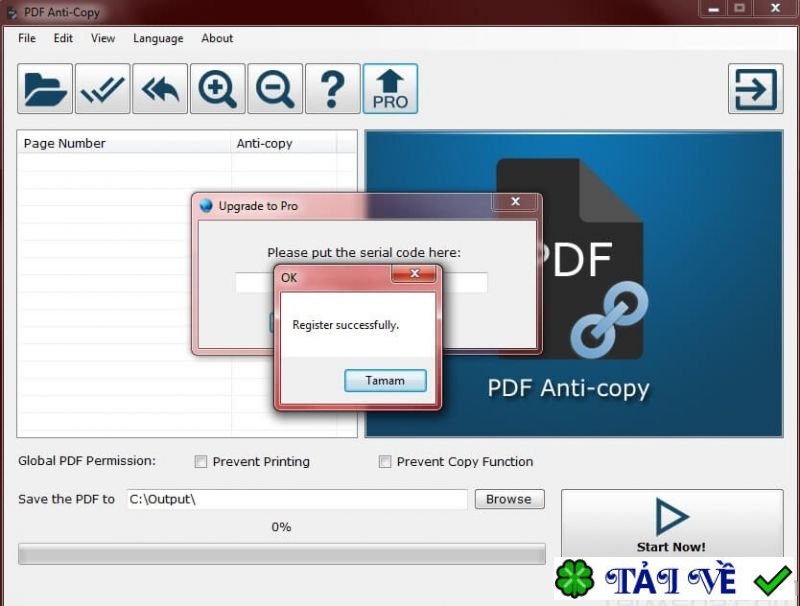Minimize the PDF Anti-Copy window
The image size is (800, 606).
pyautogui.click(x=713, y=9)
